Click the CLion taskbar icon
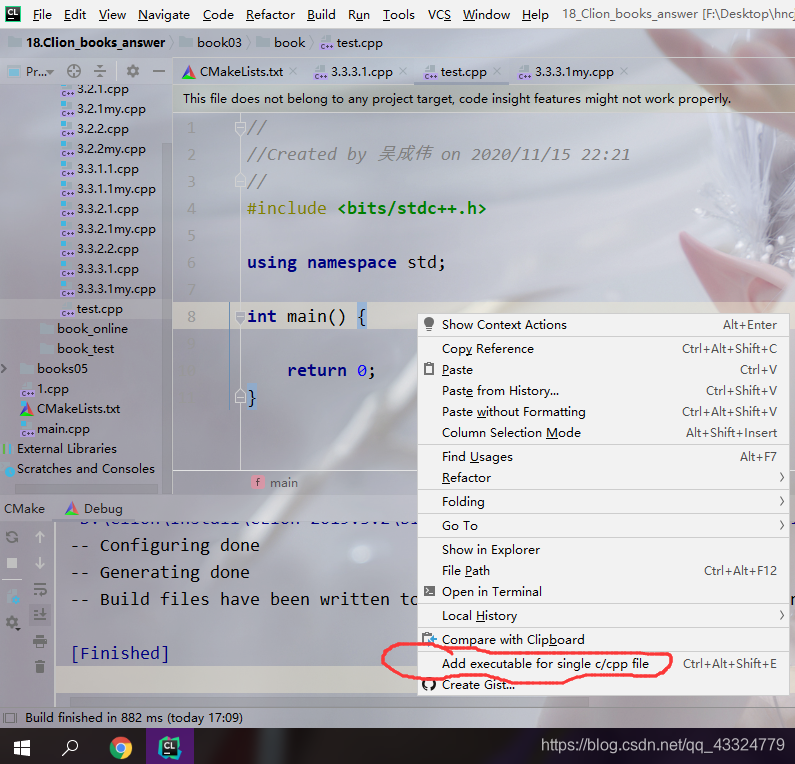 [169, 748]
